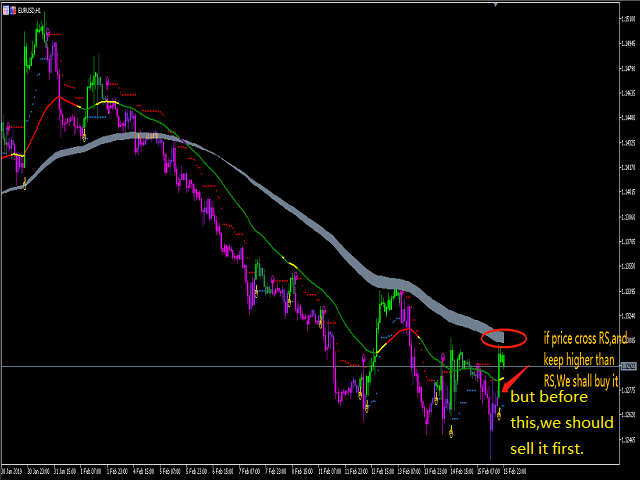640x480 pixels.
Task: Click the 8 Feb 15:00 time label
Action: [x=302, y=471]
